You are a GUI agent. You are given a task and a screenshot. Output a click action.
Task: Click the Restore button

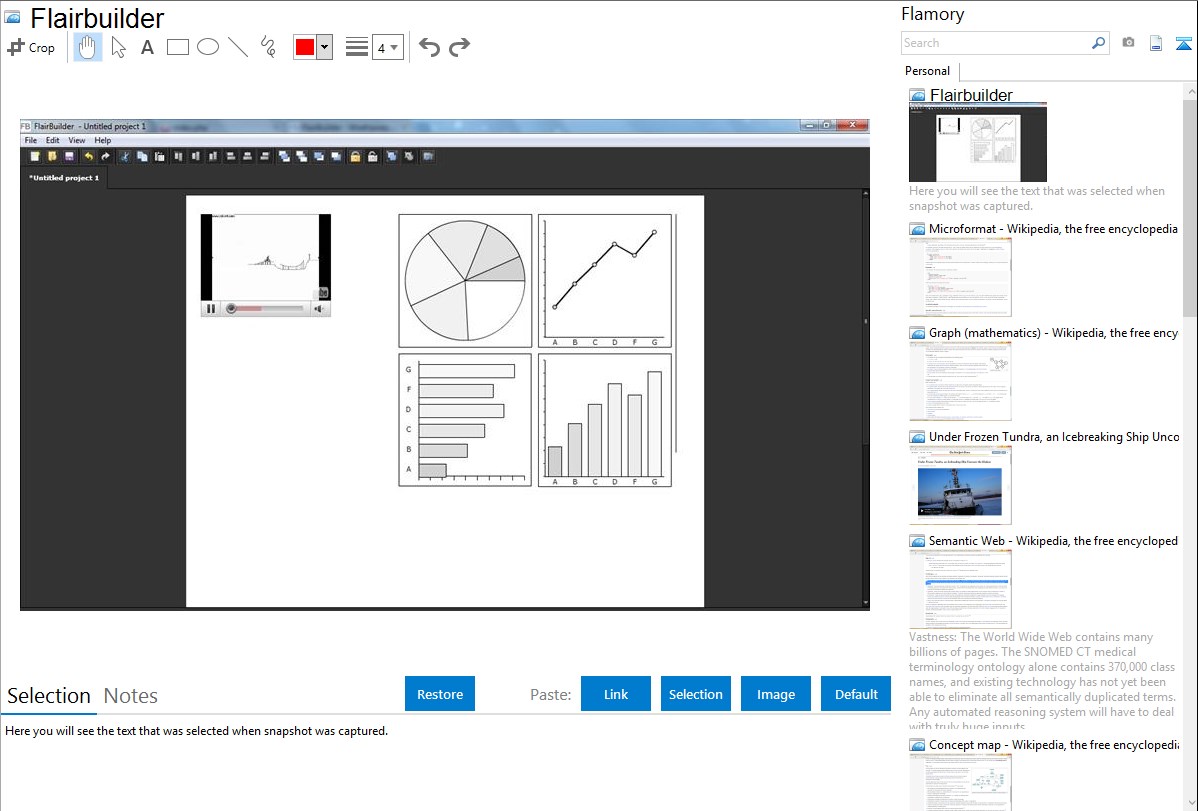click(x=440, y=694)
